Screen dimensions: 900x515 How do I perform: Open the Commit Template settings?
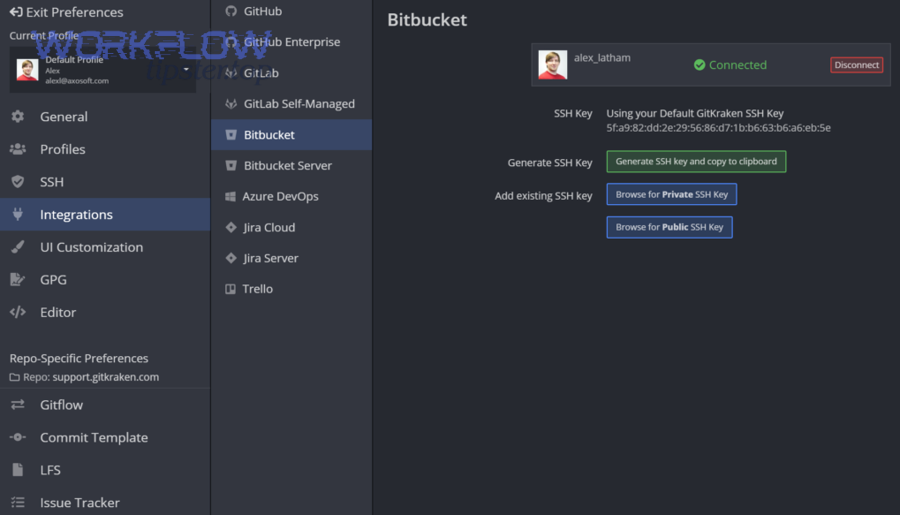(x=93, y=438)
